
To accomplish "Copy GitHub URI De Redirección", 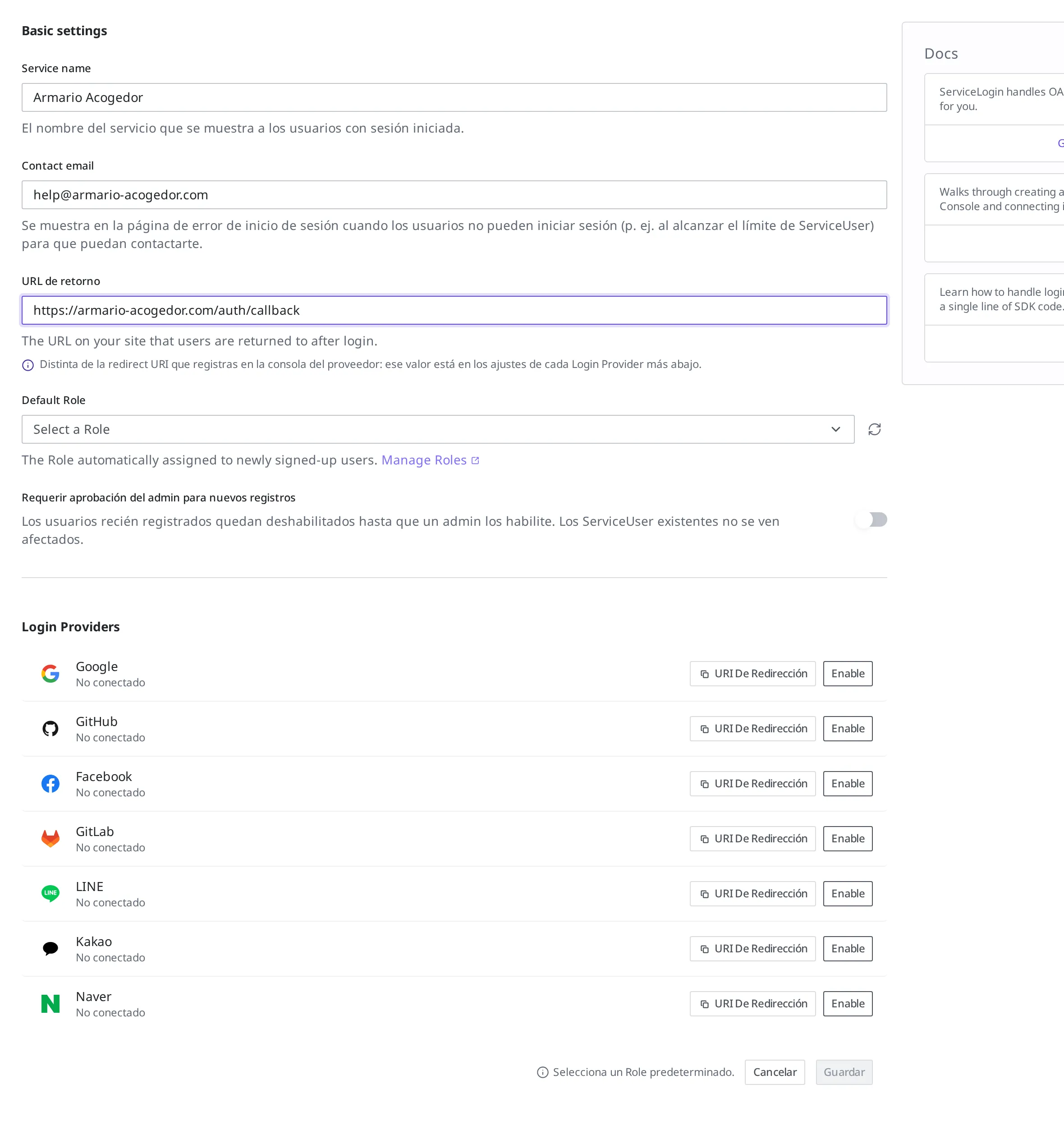I will tap(752, 728).
